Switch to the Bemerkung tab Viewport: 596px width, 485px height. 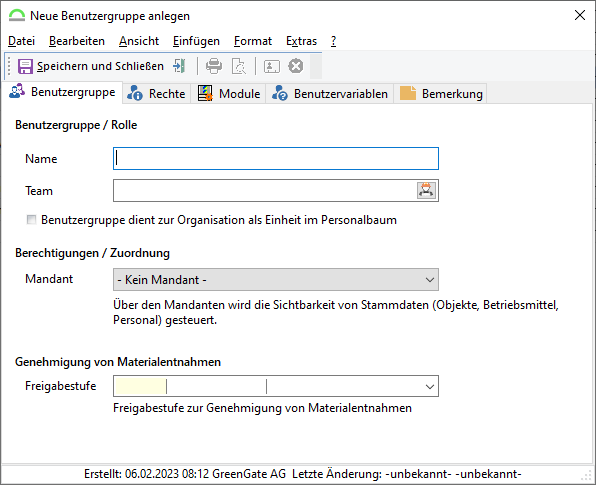(x=441, y=94)
